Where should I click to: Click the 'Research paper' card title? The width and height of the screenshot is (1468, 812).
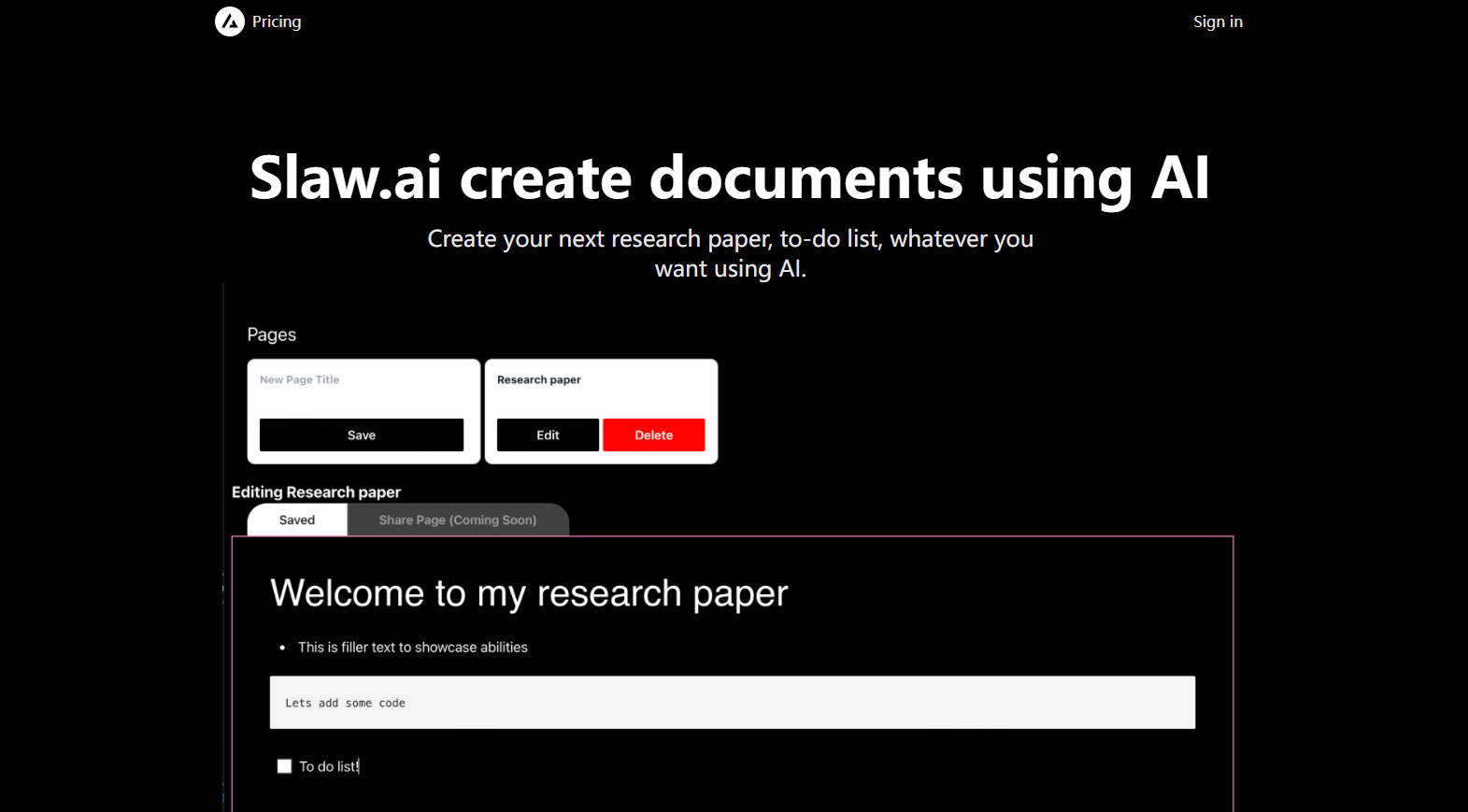point(539,379)
